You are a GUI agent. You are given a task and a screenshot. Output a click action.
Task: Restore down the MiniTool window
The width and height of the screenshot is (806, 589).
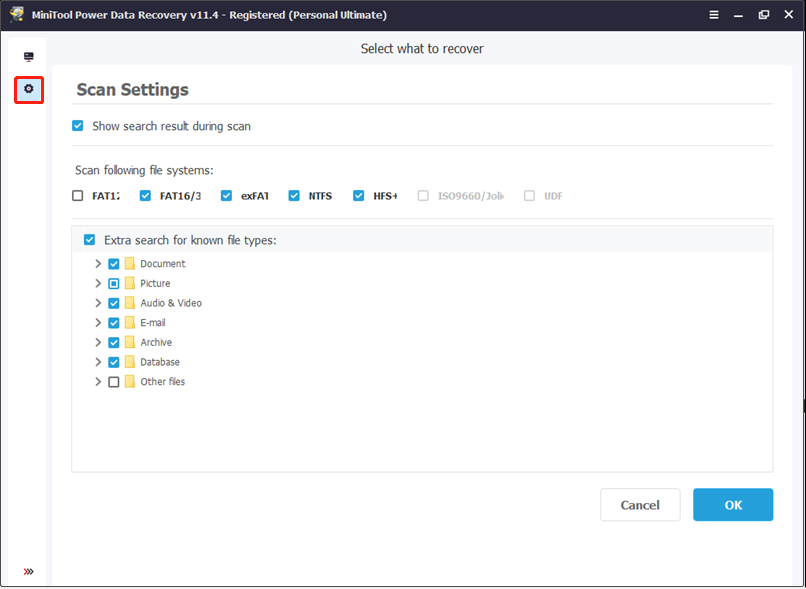tap(764, 15)
